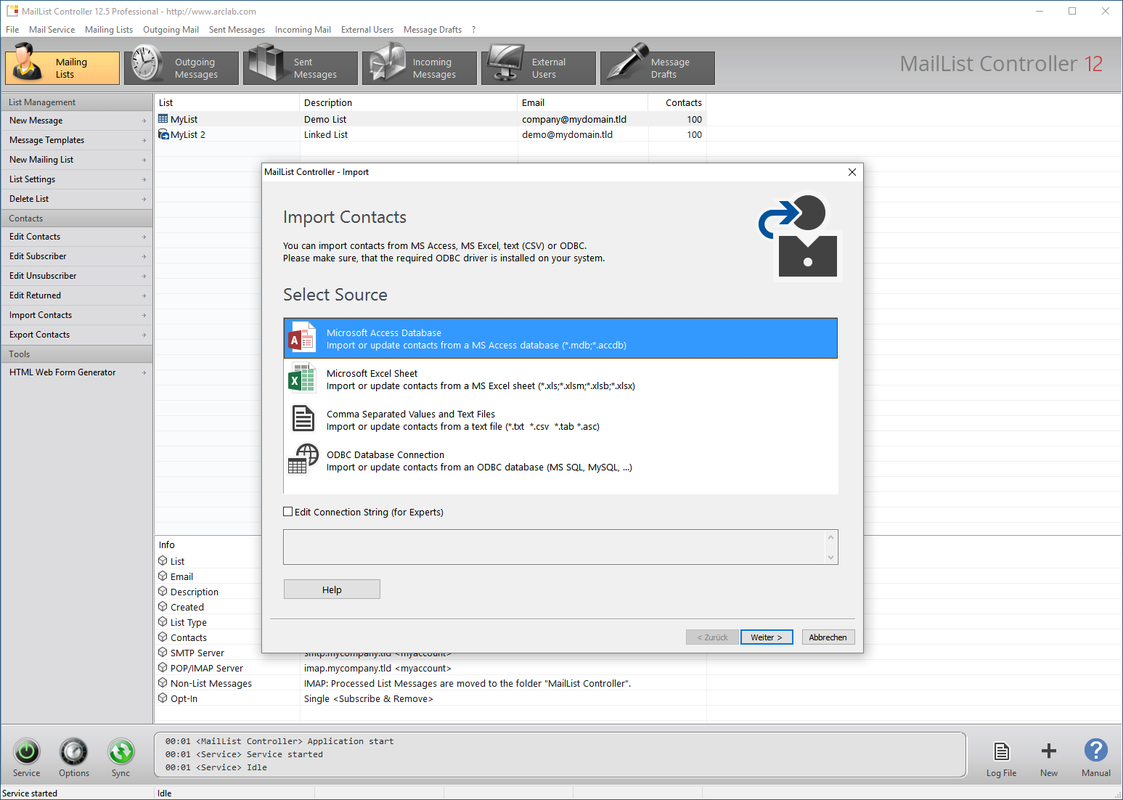The height and width of the screenshot is (800, 1123).
Task: Click the Service power icon
Action: (x=26, y=751)
